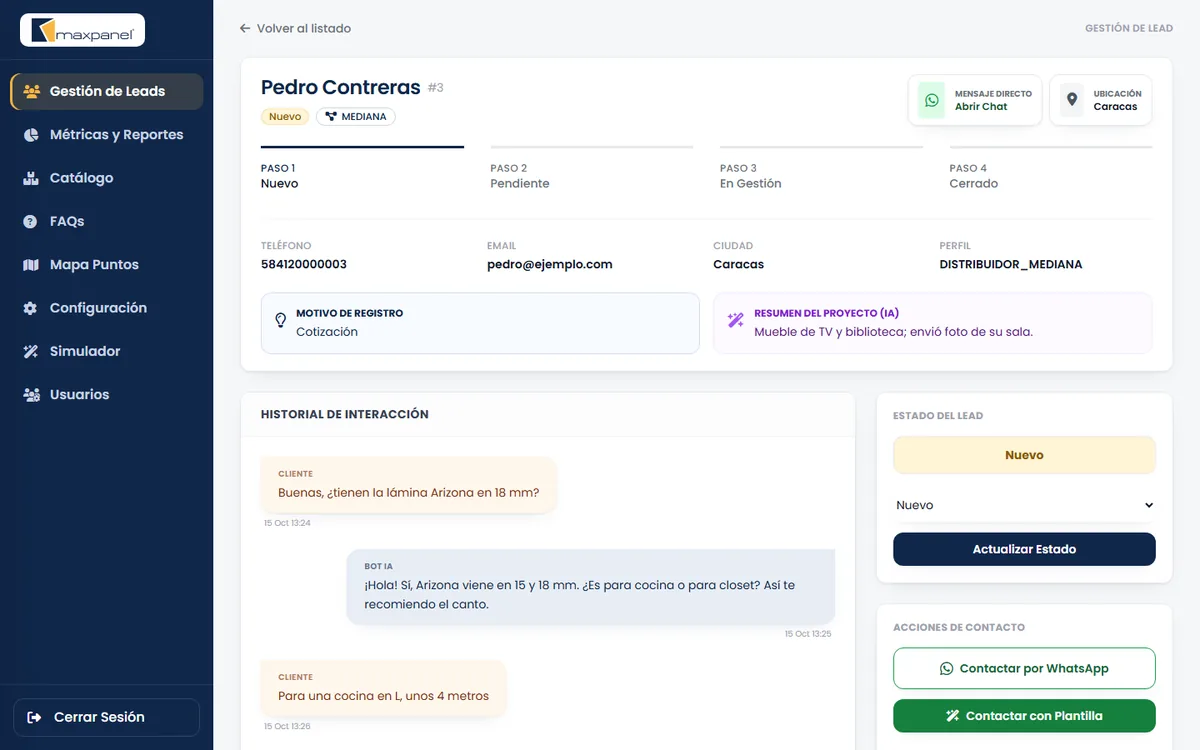Screen dimensions: 1200x750
Task: Open the Catálogo menu item
Action: click(107, 178)
